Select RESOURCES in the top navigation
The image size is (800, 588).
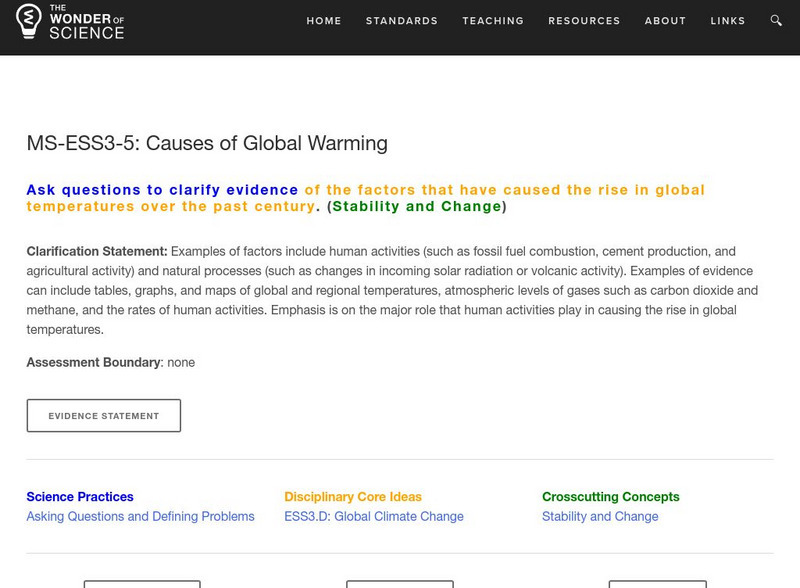click(x=584, y=21)
